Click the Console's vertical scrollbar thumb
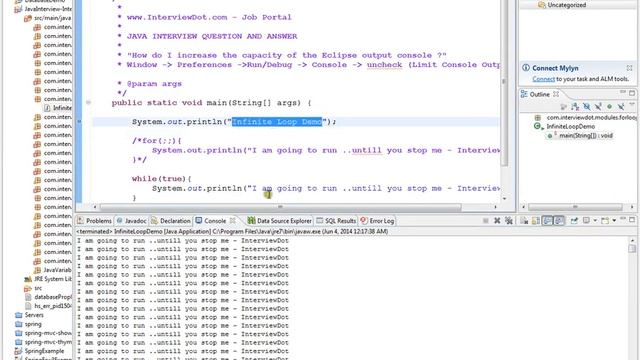 632,248
